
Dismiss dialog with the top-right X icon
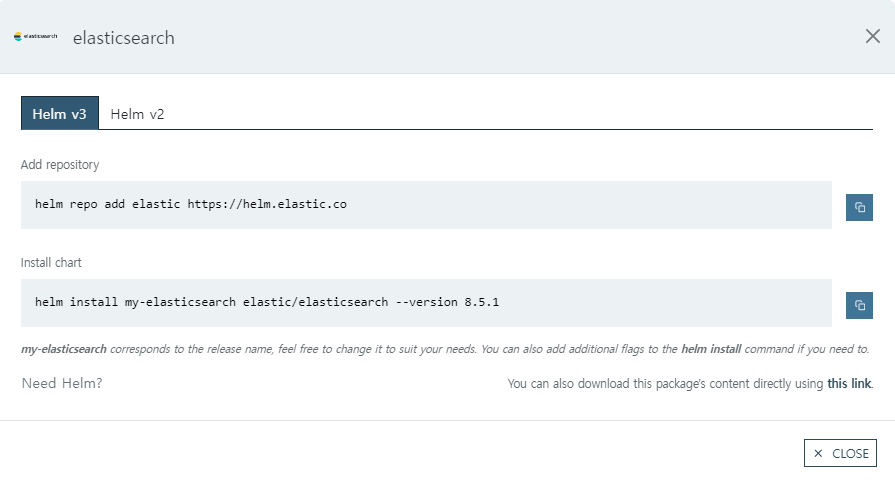(x=872, y=37)
